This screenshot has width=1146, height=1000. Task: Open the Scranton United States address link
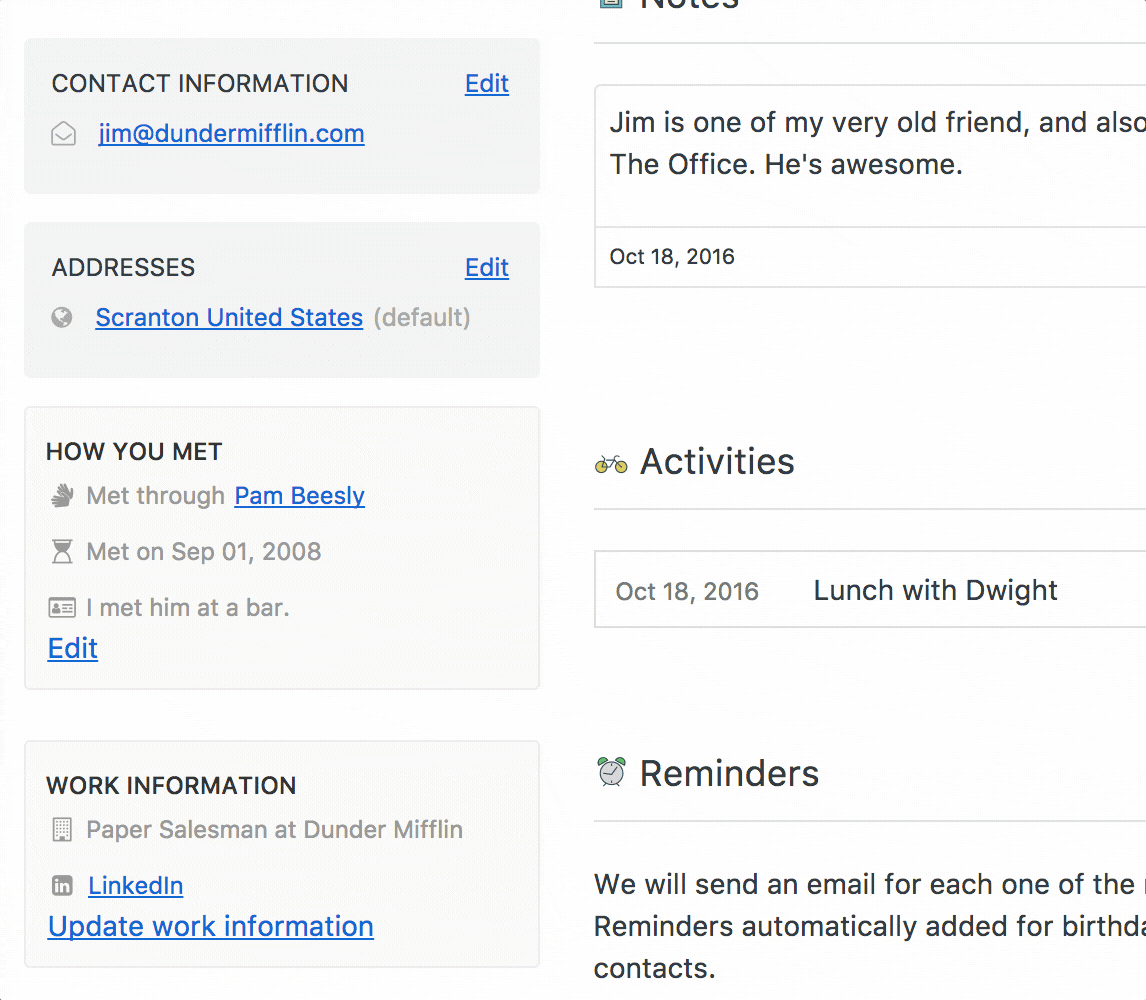click(x=229, y=317)
